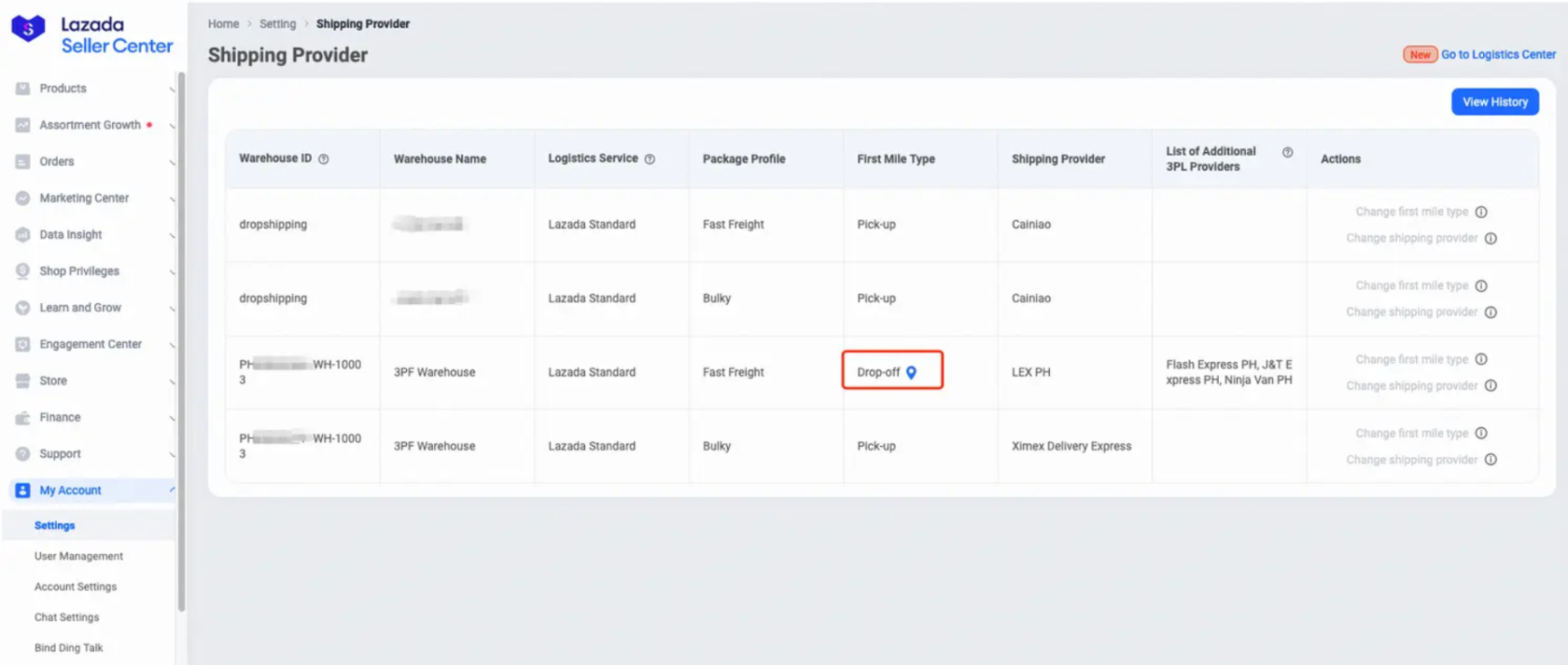Image resolution: width=1568 pixels, height=665 pixels.
Task: Open Account Settings submenu item
Action: [x=76, y=588]
